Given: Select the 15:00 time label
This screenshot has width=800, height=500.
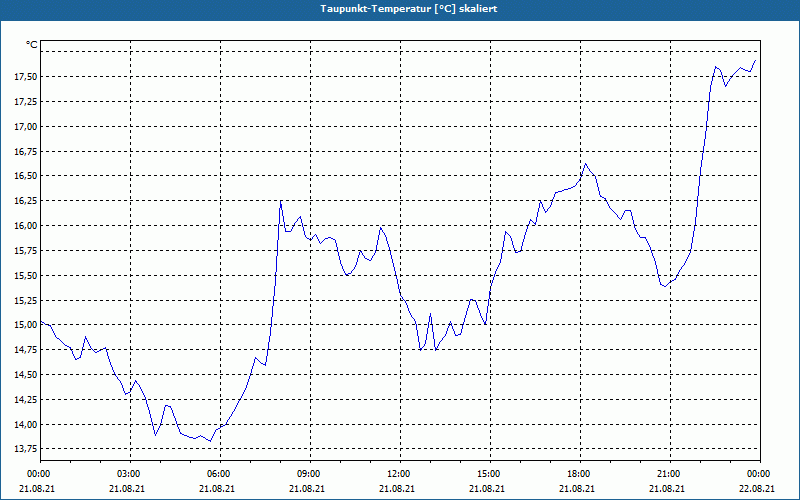Looking at the screenshot, I should pyautogui.click(x=488, y=474).
